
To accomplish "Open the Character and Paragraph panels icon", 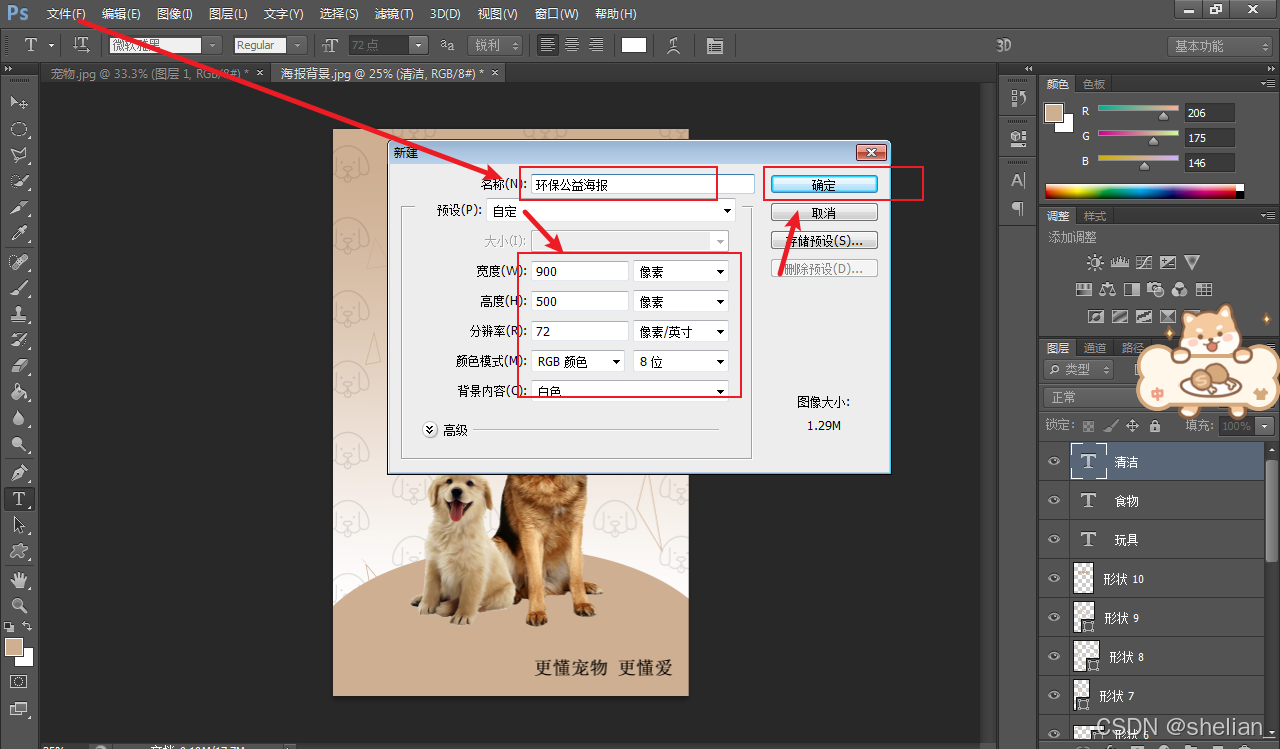I will pyautogui.click(x=714, y=45).
